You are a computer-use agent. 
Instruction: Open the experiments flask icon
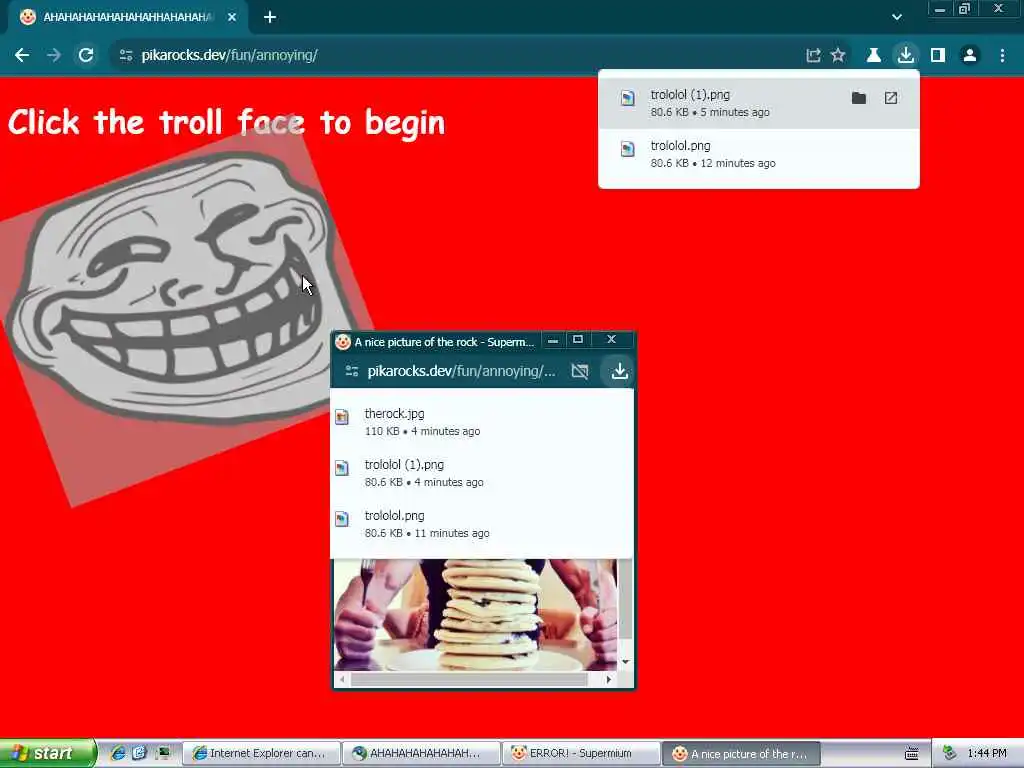click(x=873, y=56)
